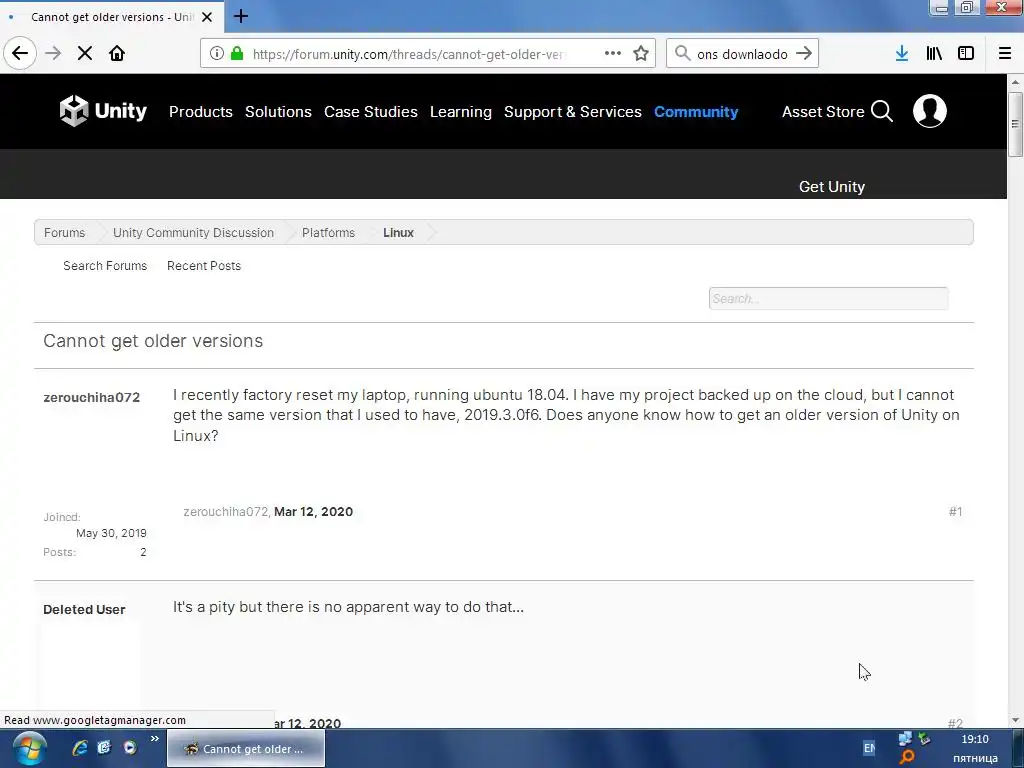Go to the Asset Store

tap(823, 112)
